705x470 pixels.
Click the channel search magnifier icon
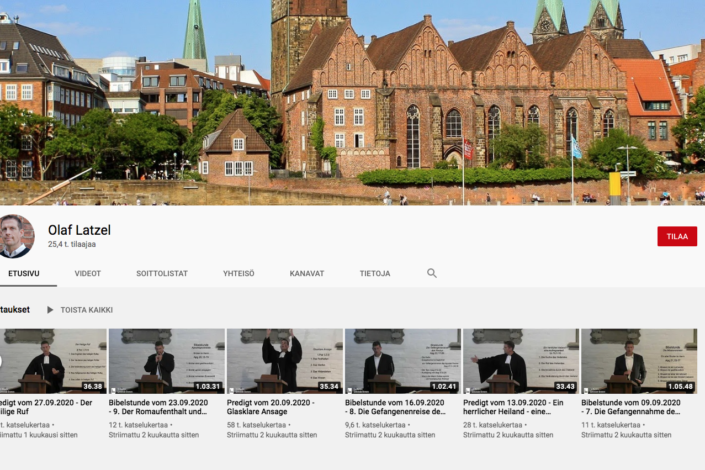click(x=432, y=273)
